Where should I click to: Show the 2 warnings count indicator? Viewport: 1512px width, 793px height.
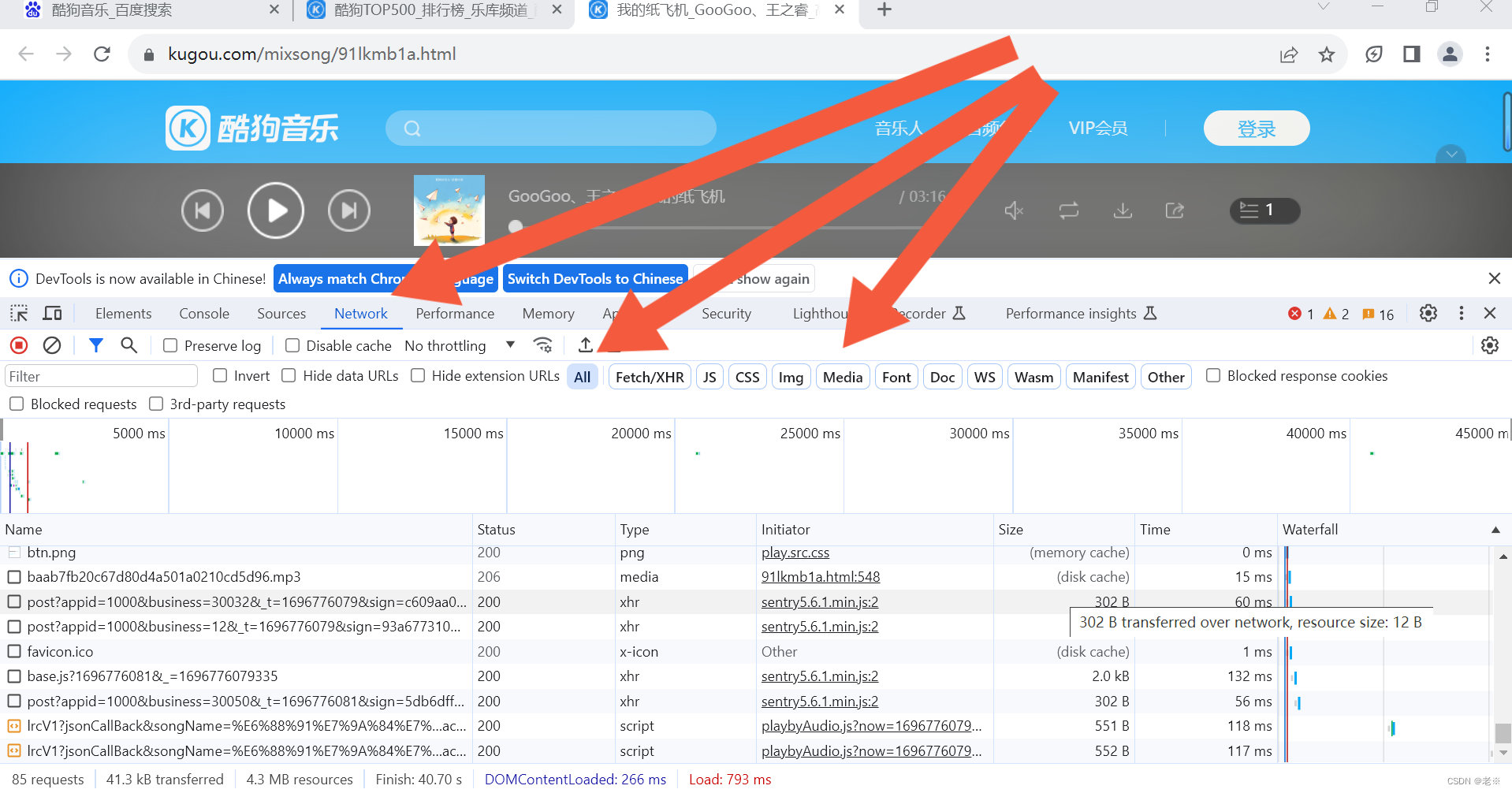[x=1336, y=314]
